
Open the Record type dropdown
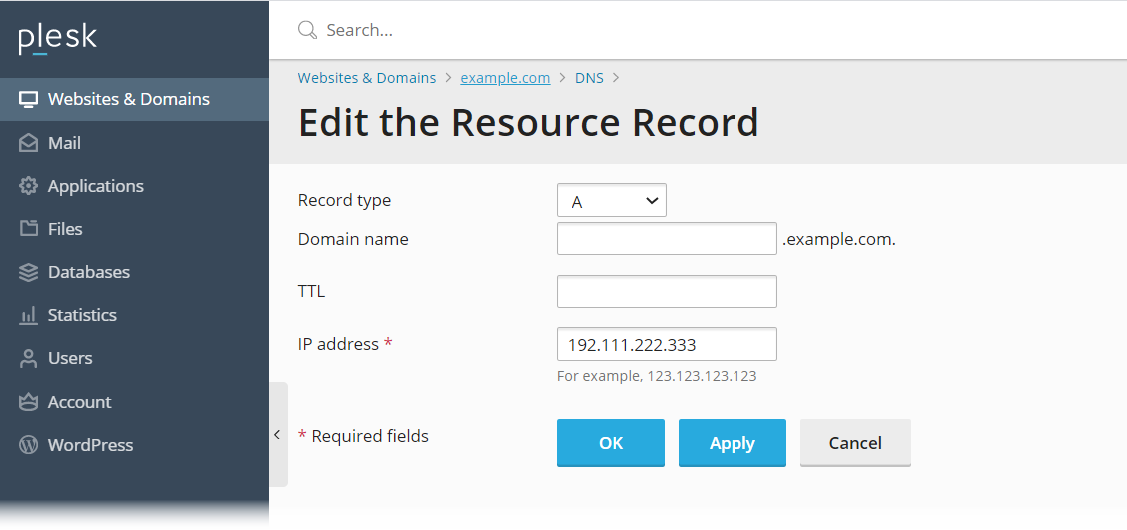click(611, 201)
